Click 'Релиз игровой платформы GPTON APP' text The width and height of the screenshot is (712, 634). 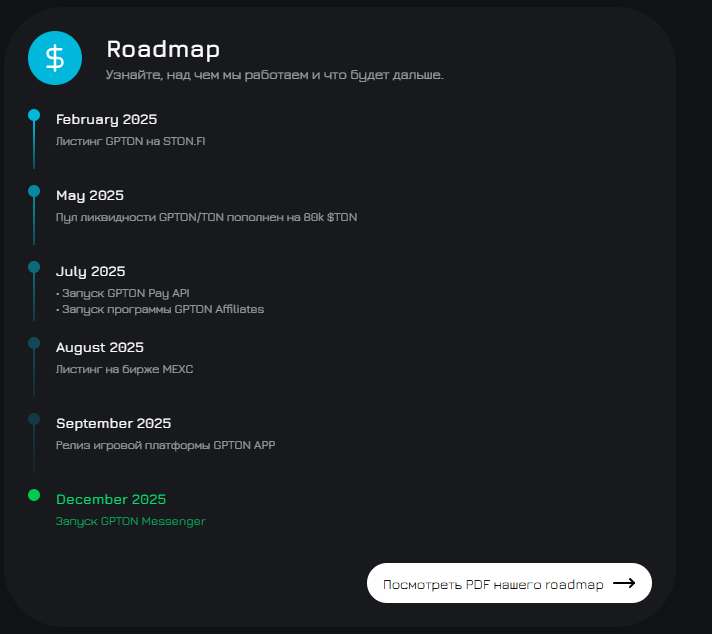point(165,445)
